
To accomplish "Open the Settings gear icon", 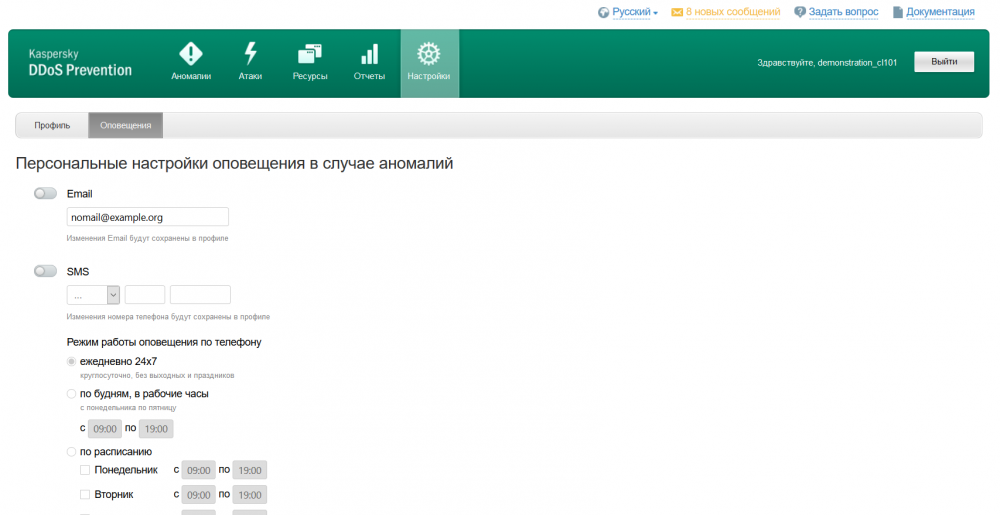I will coord(429,54).
